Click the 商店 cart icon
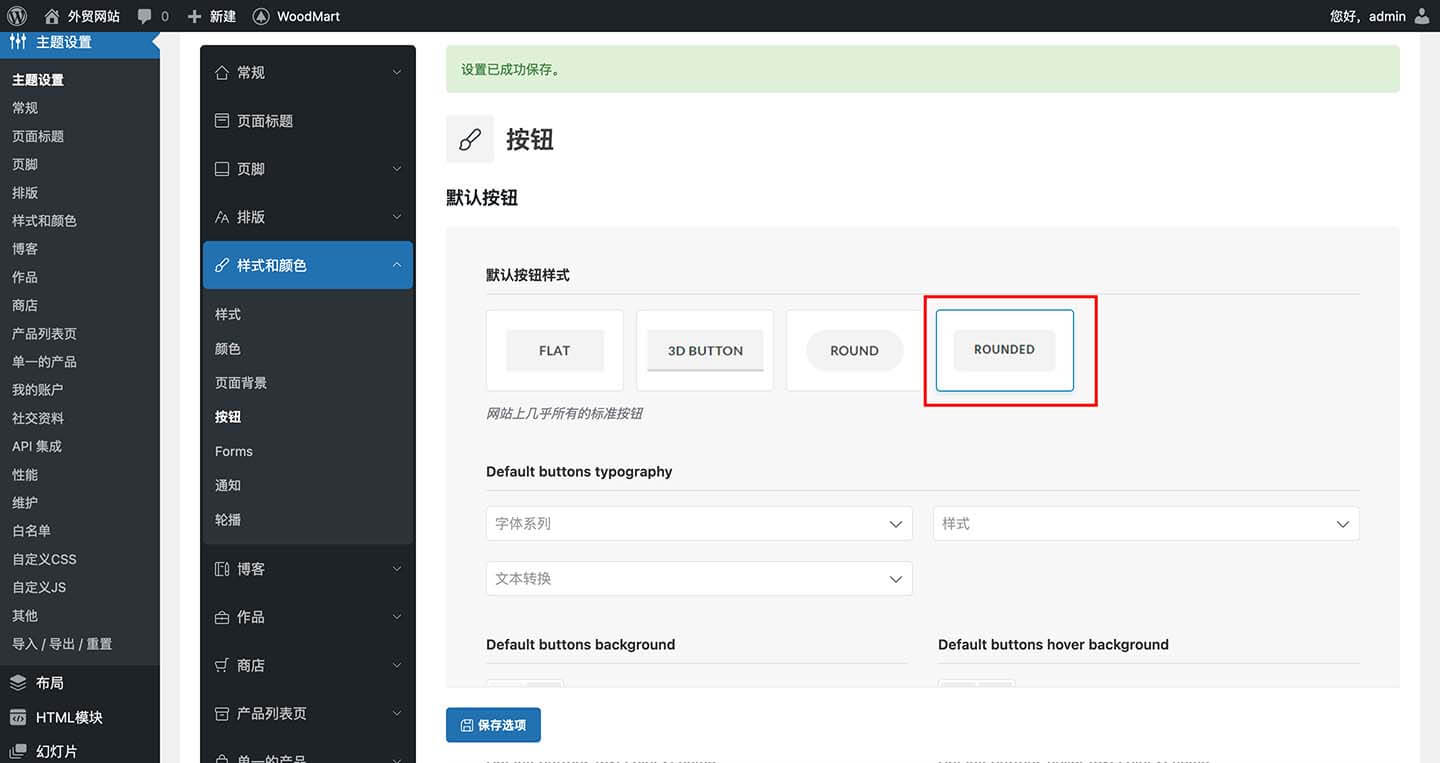1440x763 pixels. [x=222, y=665]
